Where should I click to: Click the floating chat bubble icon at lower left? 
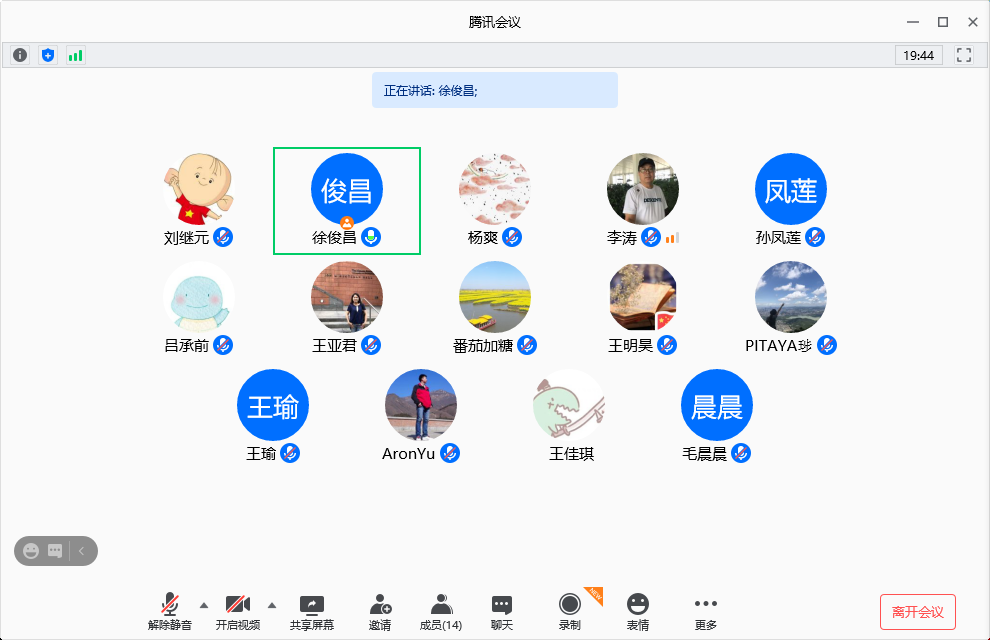55,551
